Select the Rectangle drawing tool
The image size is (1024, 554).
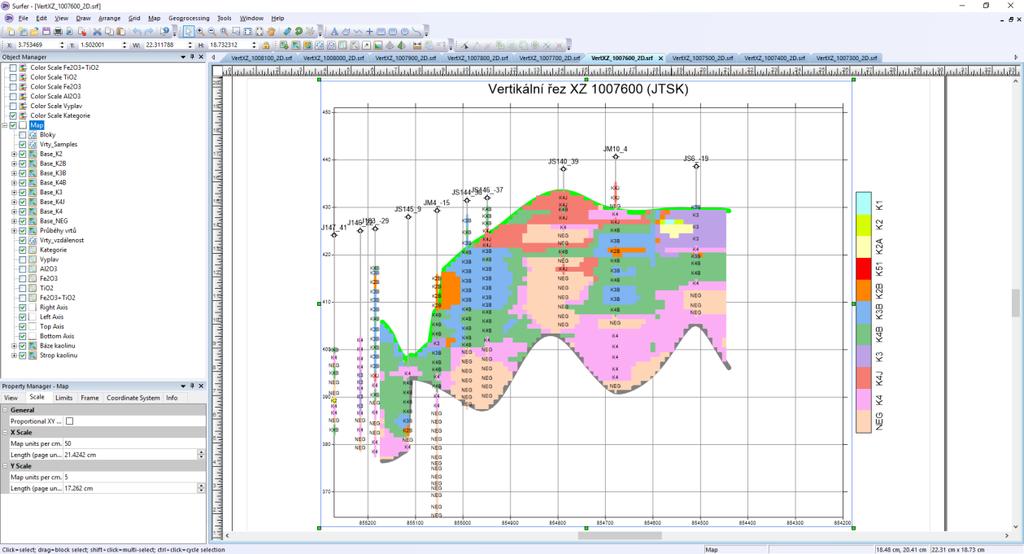381,31
